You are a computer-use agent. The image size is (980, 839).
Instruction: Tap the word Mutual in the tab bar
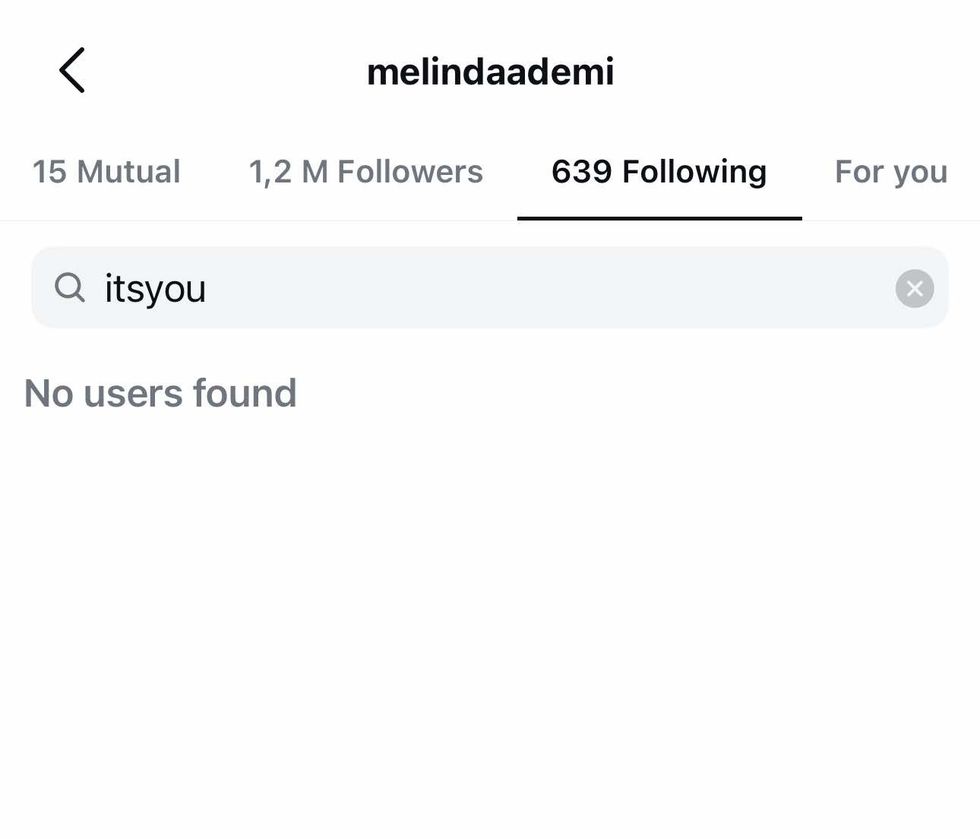pyautogui.click(x=128, y=172)
